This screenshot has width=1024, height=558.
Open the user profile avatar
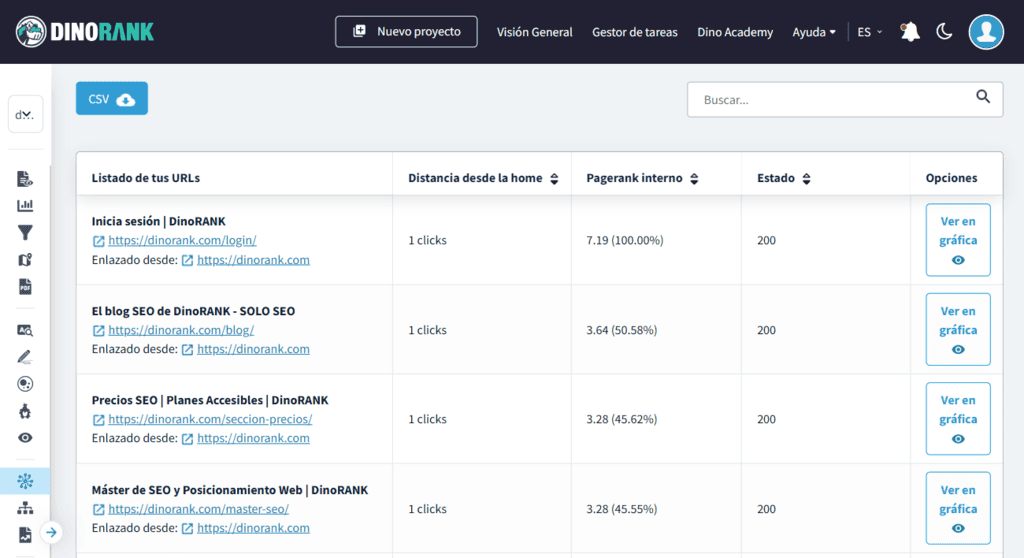click(x=986, y=32)
